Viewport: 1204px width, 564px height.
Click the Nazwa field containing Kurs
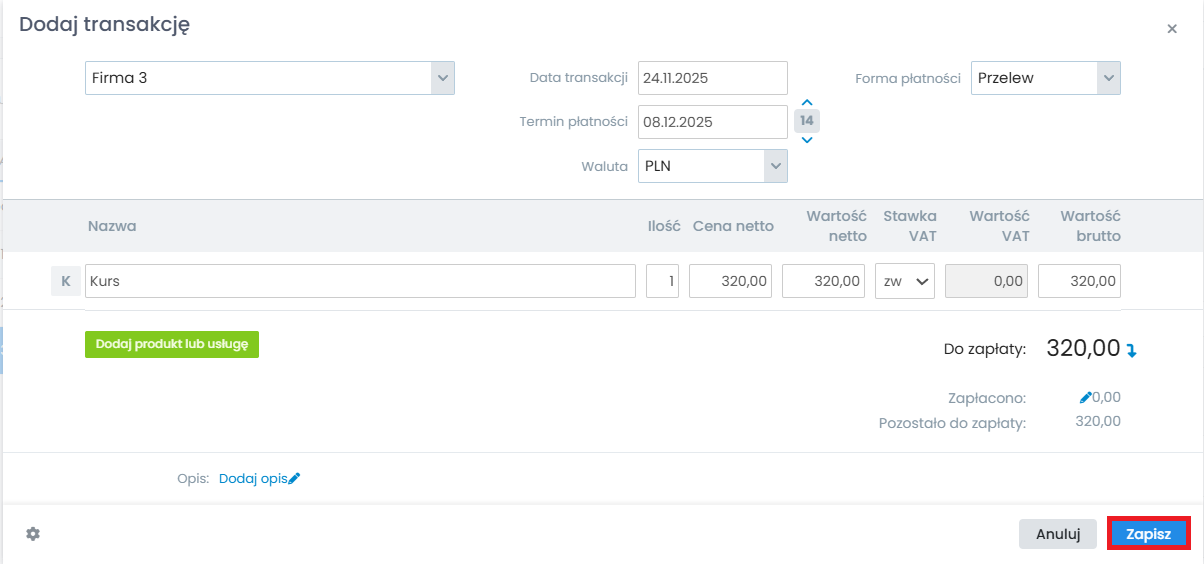tap(360, 282)
